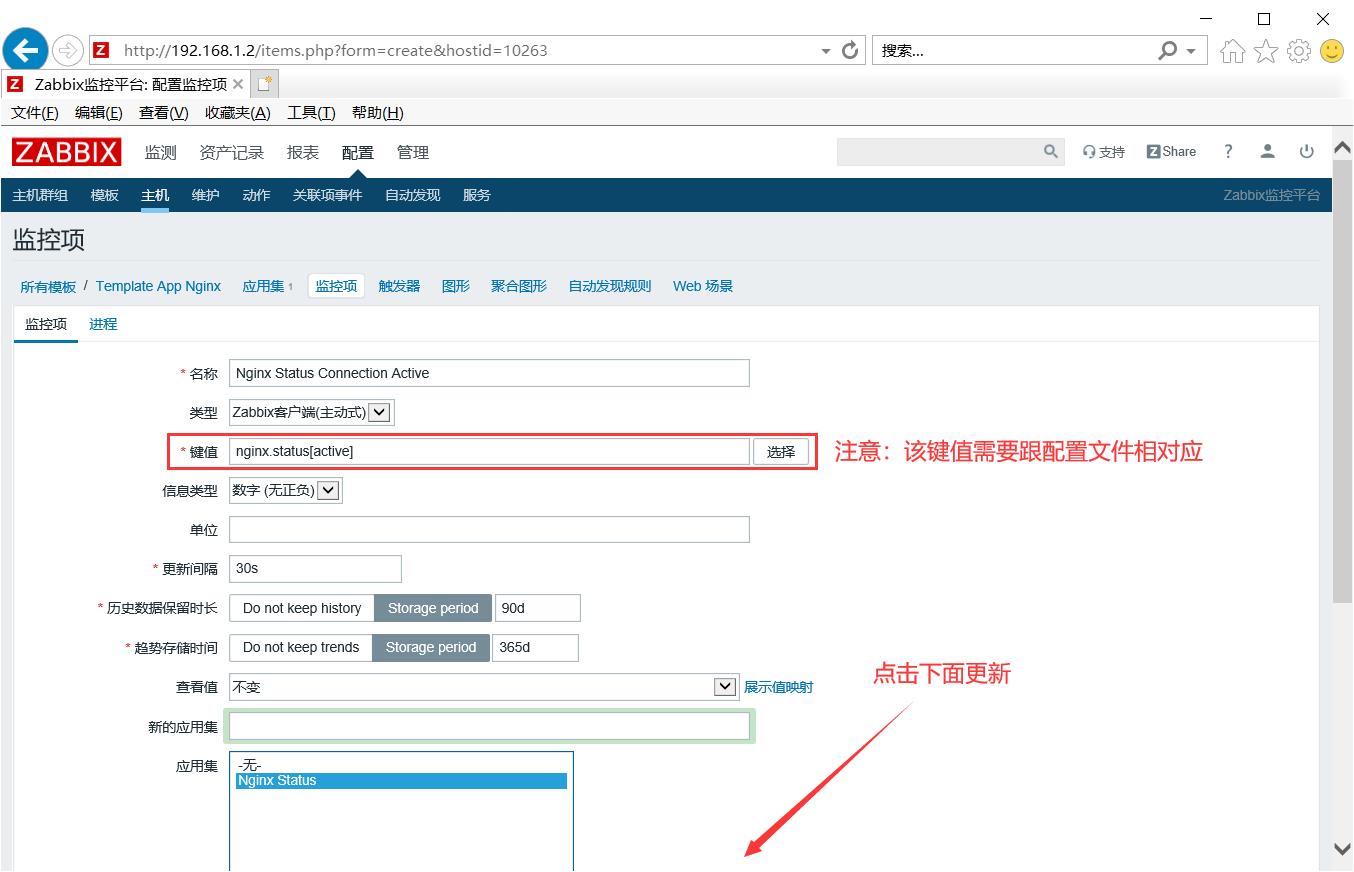1354x872 pixels.
Task: Click the Zabbix logo
Action: (67, 152)
